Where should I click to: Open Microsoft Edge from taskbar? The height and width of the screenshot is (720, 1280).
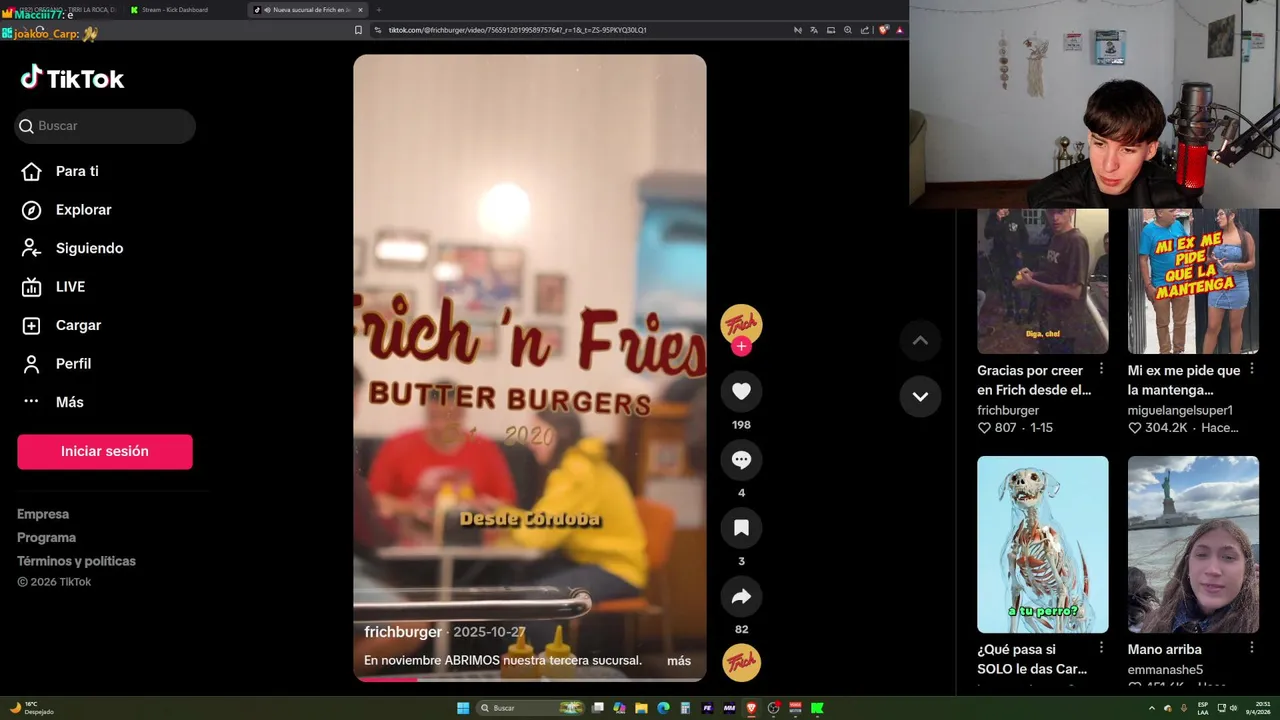pyautogui.click(x=663, y=708)
